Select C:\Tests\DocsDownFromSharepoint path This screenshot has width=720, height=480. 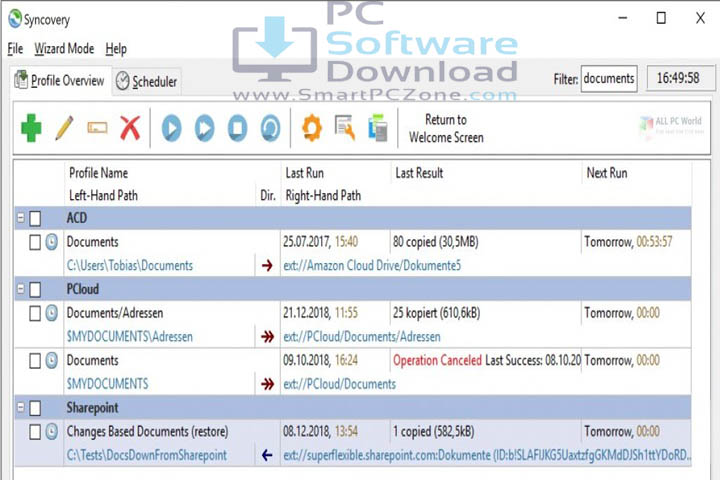pyautogui.click(x=147, y=455)
